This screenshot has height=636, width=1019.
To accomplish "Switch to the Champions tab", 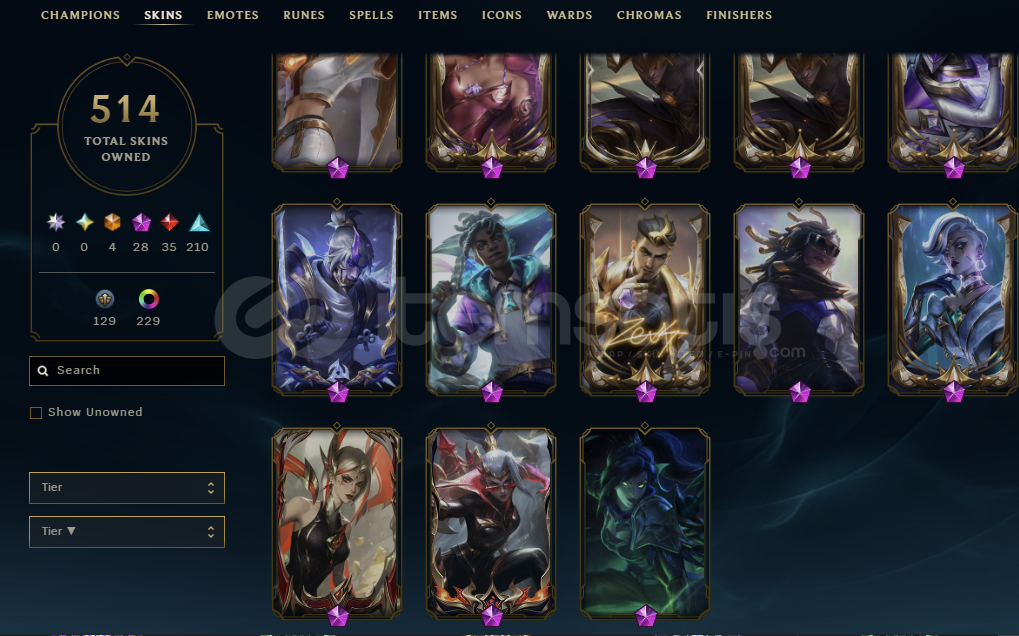I will pos(81,15).
